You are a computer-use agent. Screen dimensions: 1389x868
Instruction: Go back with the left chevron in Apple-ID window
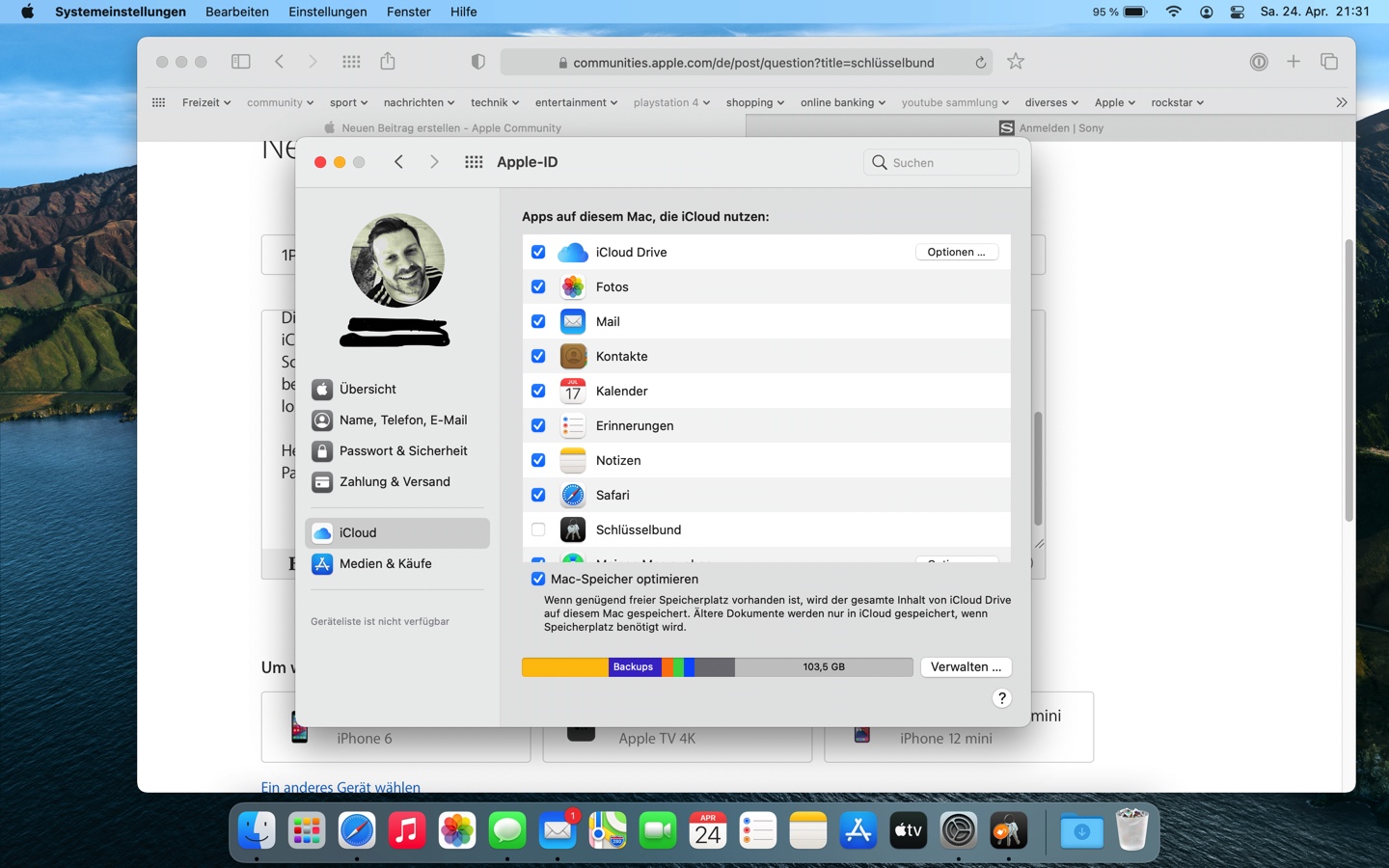point(398,162)
